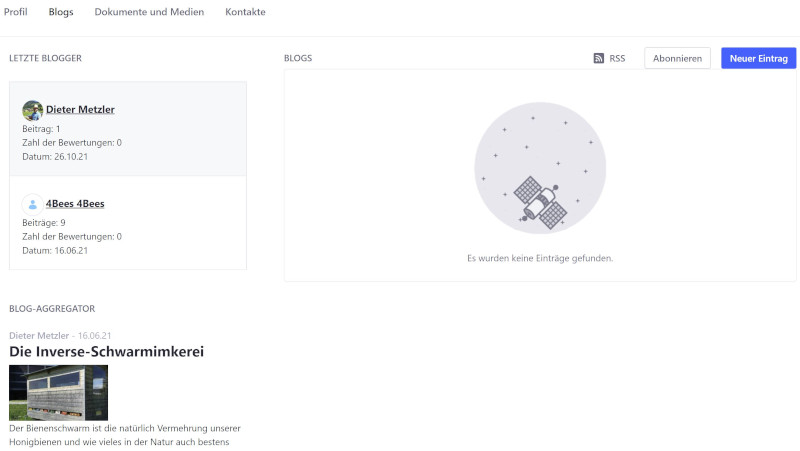Switch to the Blogs tab
The image size is (800, 451).
click(61, 12)
